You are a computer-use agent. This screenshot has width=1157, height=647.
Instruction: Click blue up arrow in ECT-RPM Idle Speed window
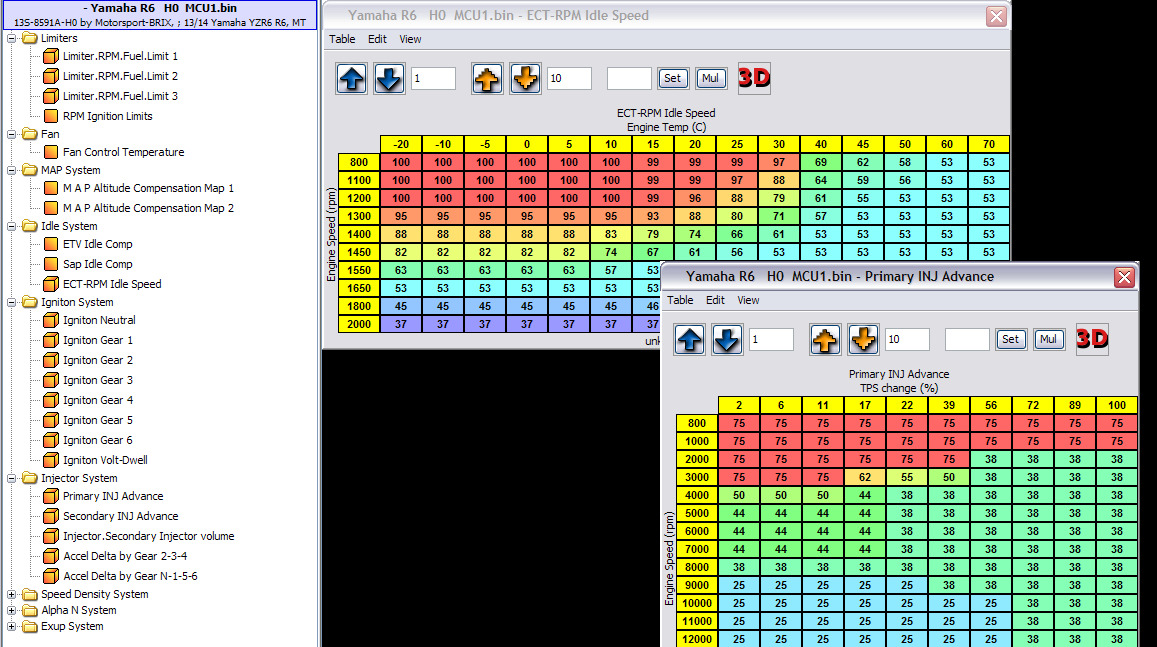coord(352,78)
